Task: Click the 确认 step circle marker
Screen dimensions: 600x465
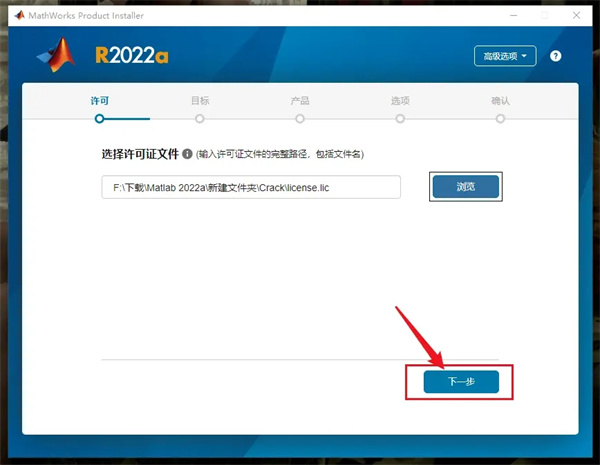Action: pyautogui.click(x=500, y=119)
